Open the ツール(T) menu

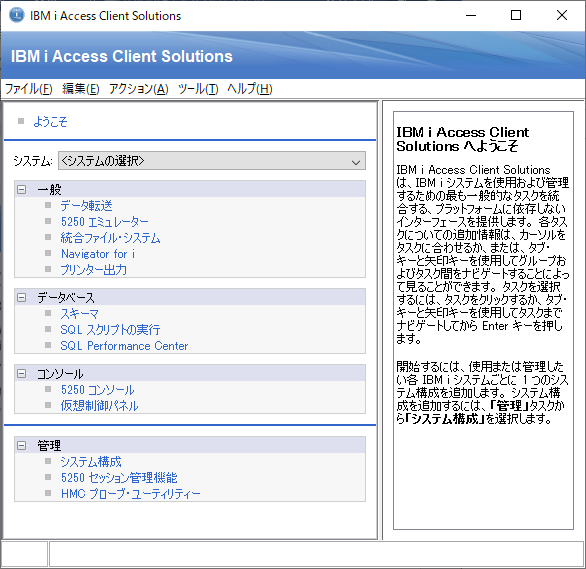point(198,89)
